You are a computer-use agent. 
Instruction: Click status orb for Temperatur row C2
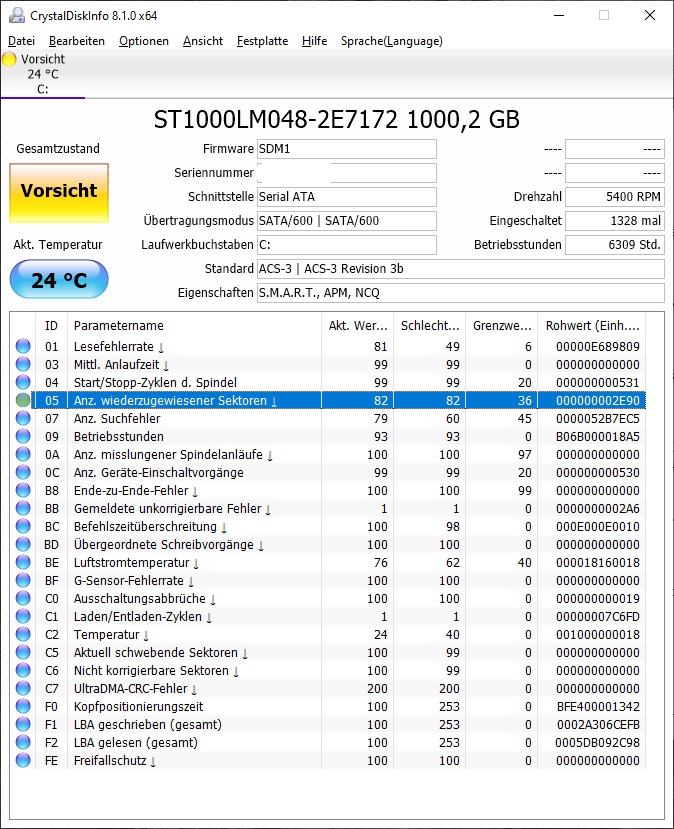coord(23,634)
